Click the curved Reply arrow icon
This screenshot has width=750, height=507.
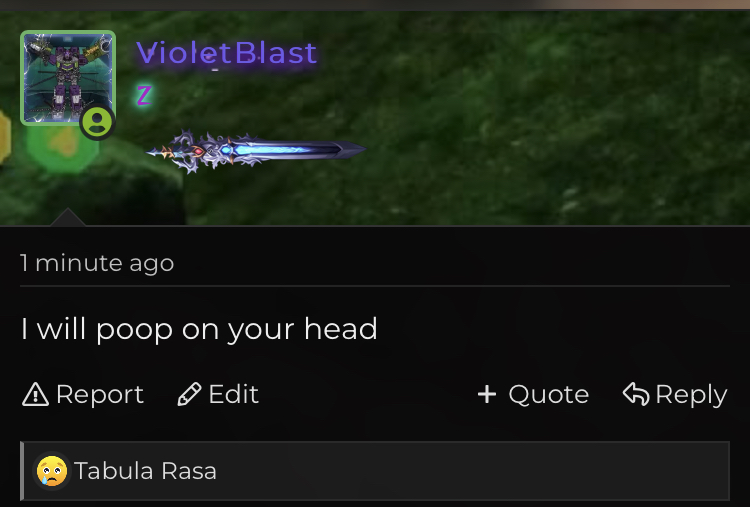point(636,394)
